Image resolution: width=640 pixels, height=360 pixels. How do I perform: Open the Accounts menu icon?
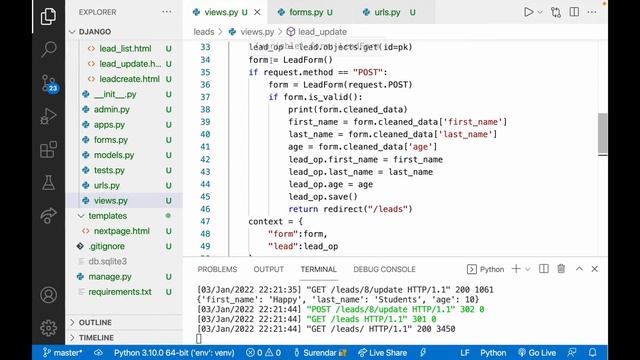click(x=48, y=295)
